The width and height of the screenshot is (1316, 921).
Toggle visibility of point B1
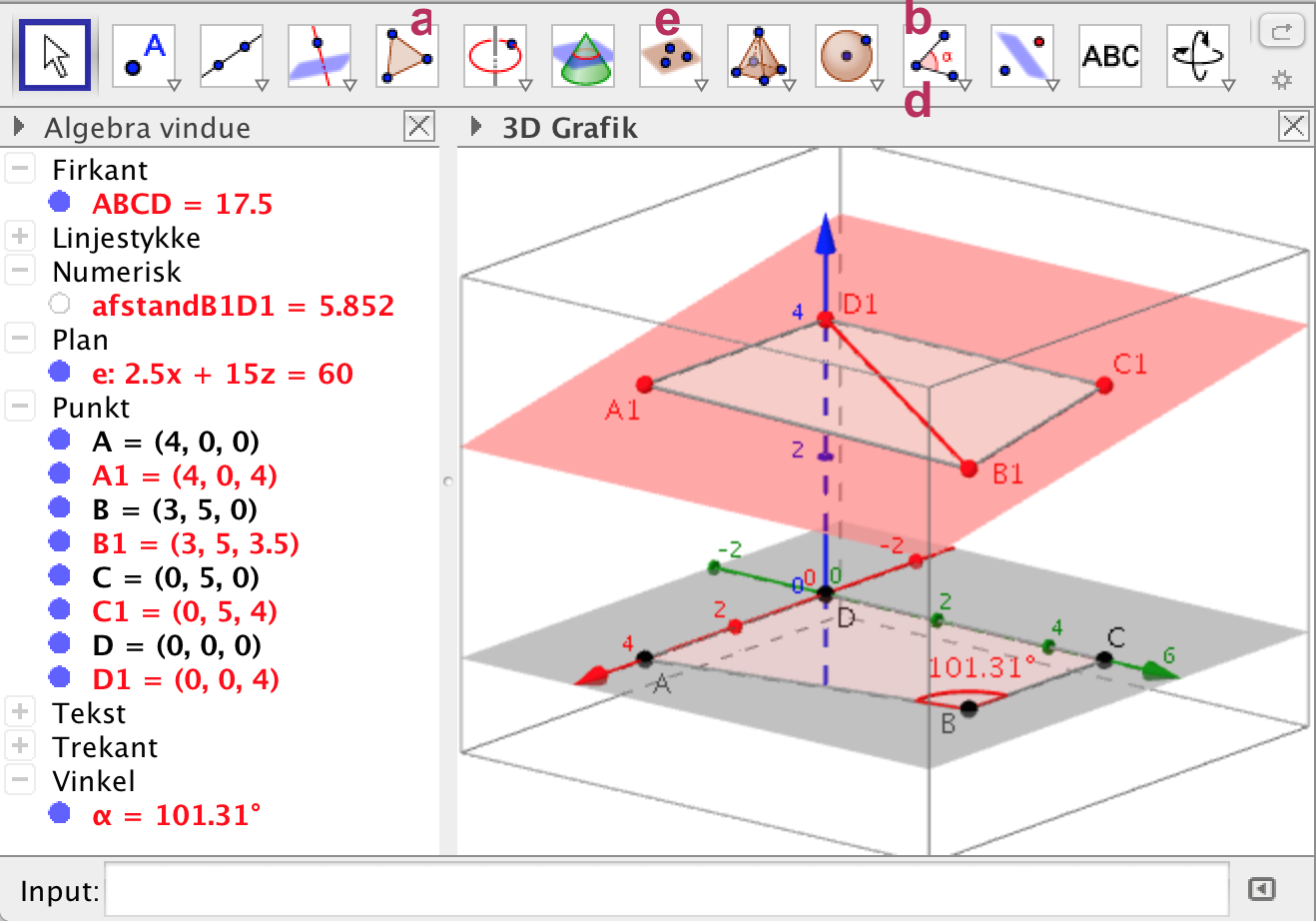pyautogui.click(x=60, y=541)
